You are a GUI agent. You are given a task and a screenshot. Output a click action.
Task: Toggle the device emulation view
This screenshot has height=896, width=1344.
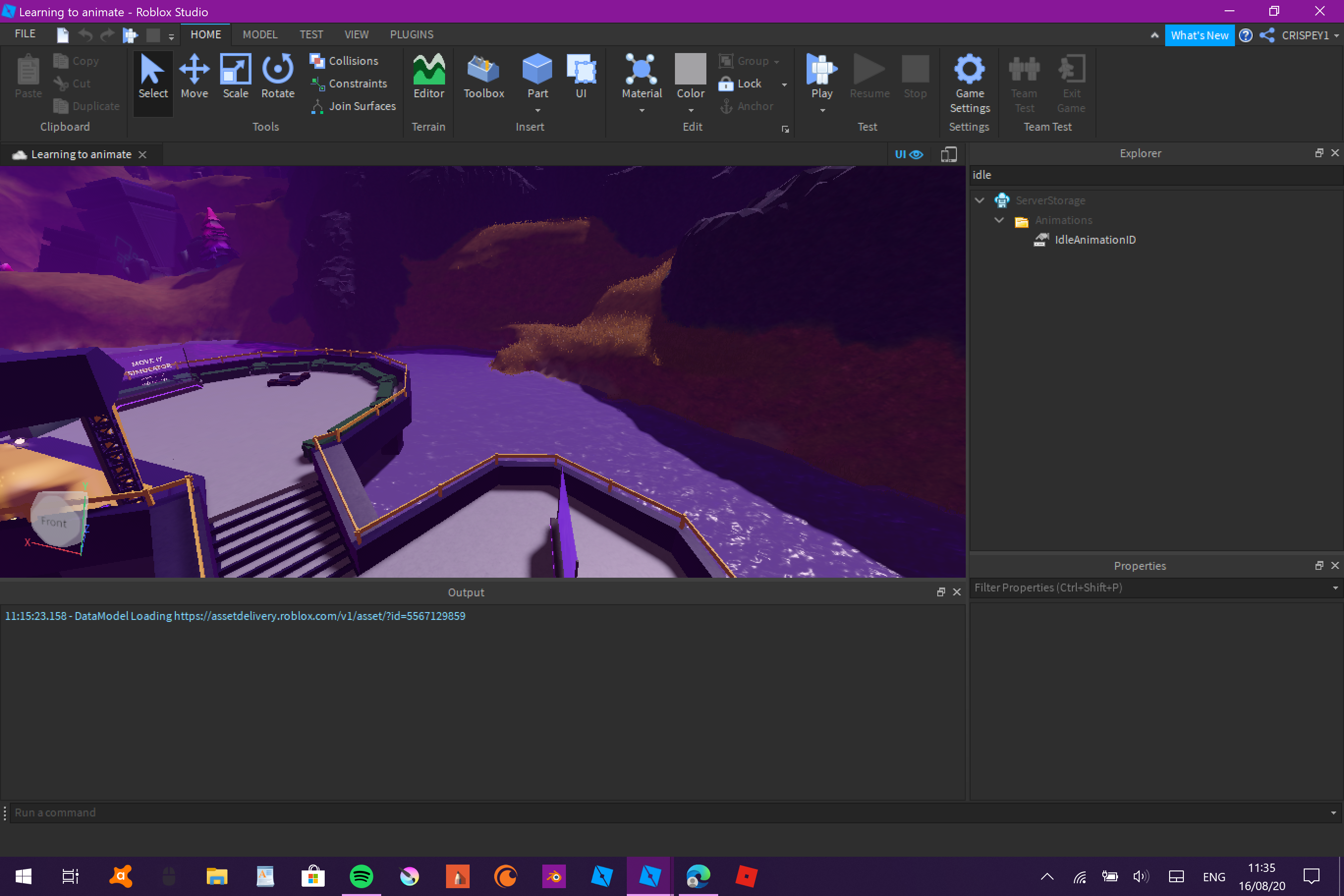(949, 154)
